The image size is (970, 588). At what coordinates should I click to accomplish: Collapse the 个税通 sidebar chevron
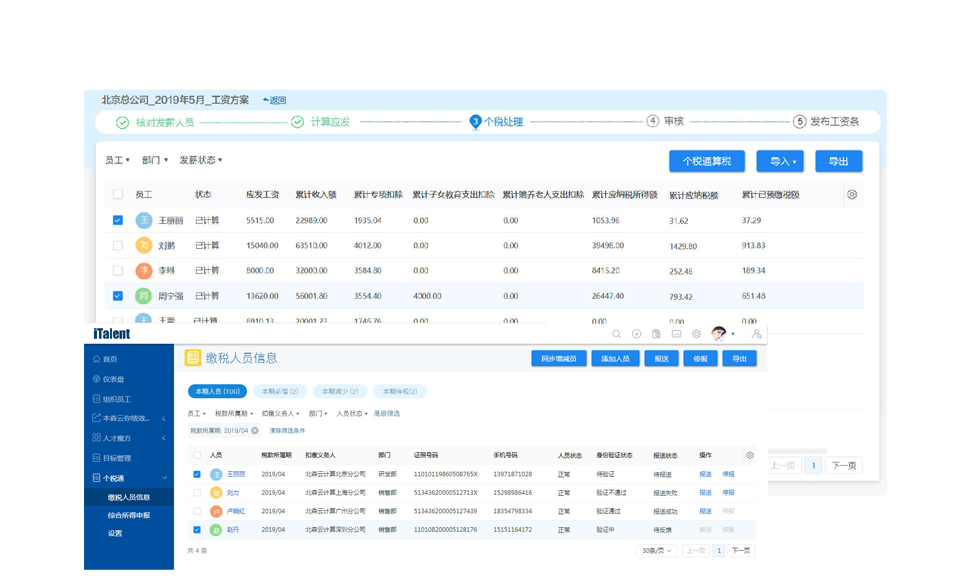coord(164,478)
